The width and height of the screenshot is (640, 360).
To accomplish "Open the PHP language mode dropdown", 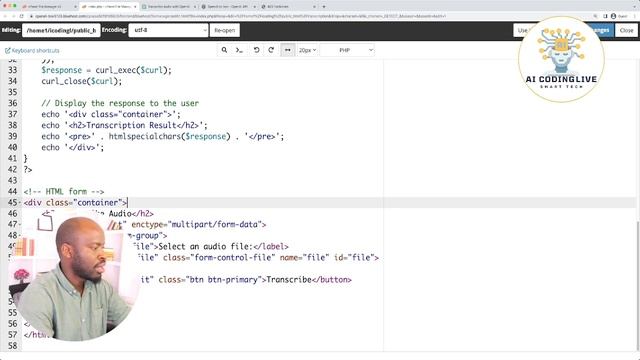I will pyautogui.click(x=347, y=50).
